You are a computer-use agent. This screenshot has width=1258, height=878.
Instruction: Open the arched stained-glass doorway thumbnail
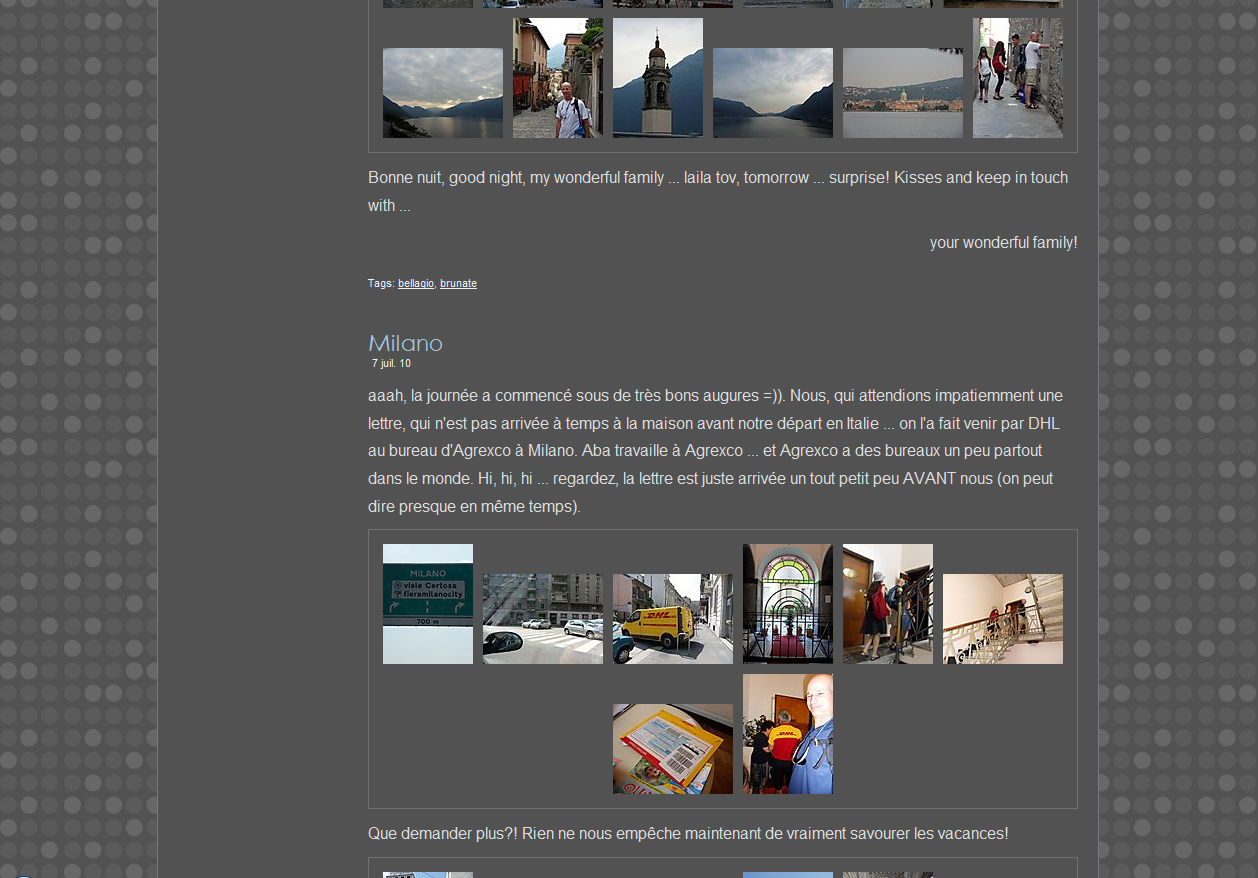tap(787, 604)
